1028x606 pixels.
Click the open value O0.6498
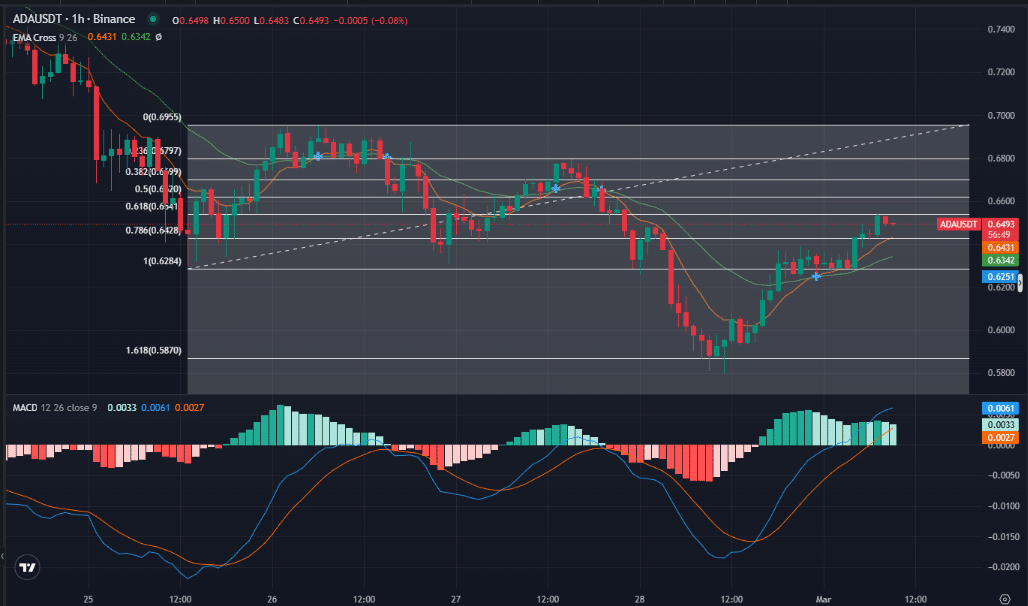click(x=190, y=21)
